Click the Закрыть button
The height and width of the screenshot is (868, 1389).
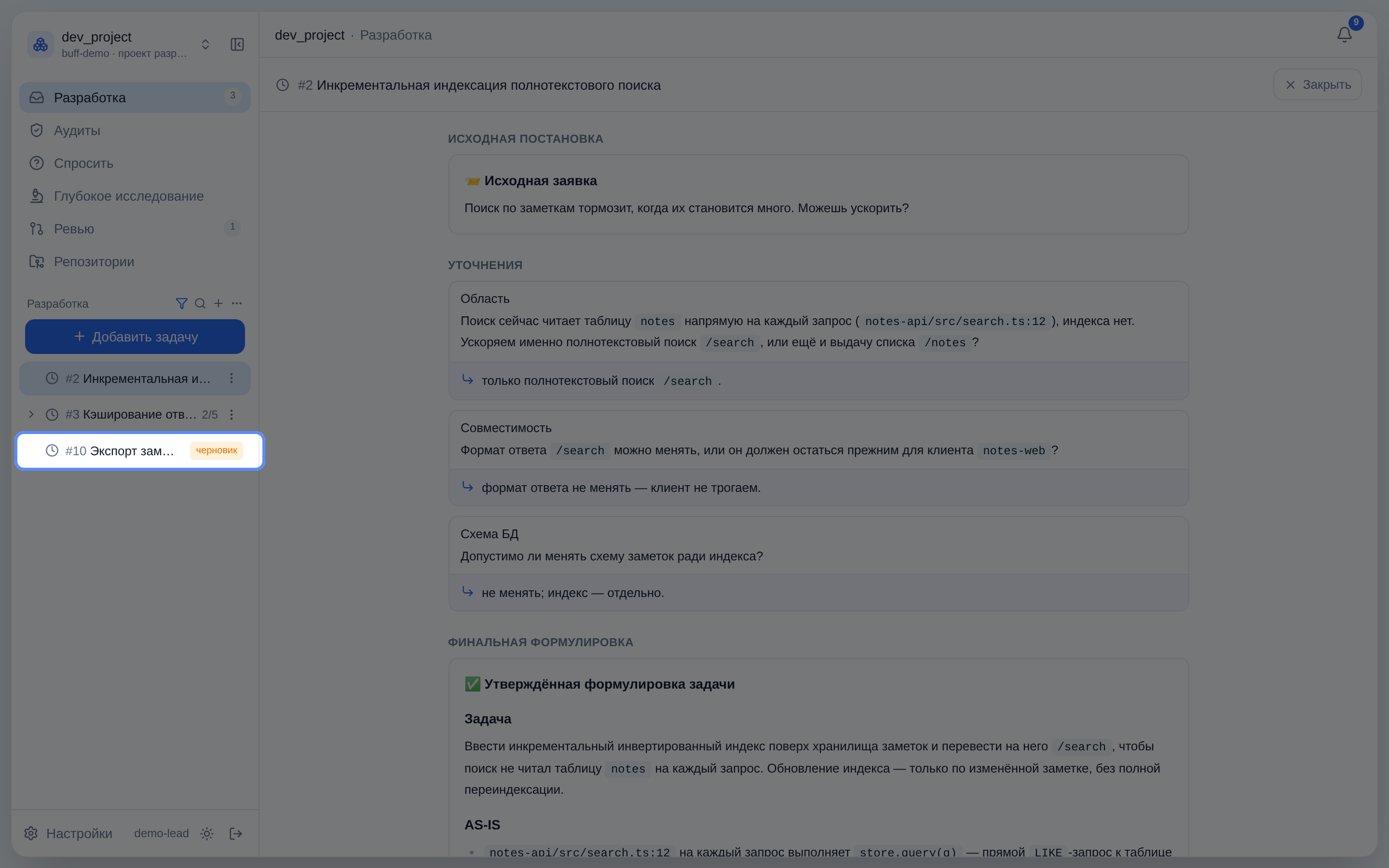(1317, 84)
